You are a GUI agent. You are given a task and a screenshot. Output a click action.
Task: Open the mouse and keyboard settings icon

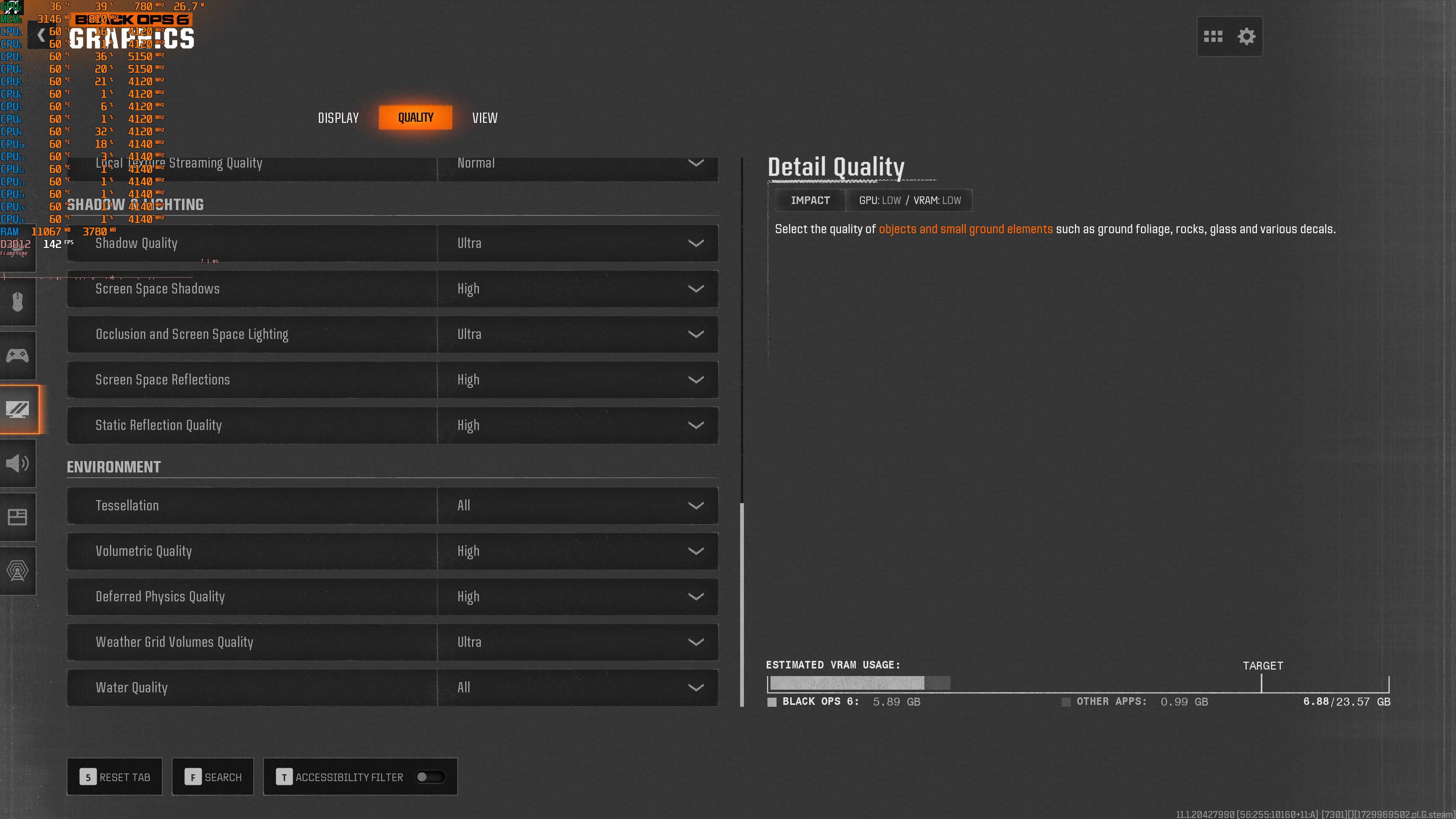(x=17, y=301)
